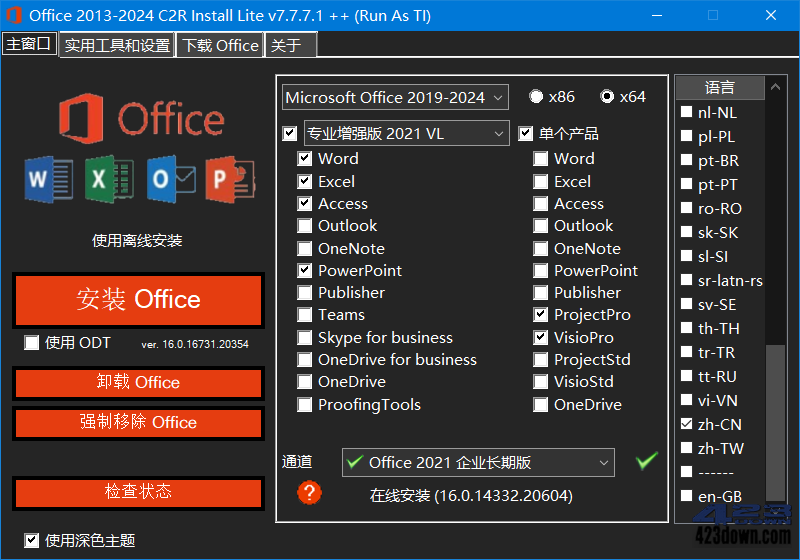The height and width of the screenshot is (560, 800).
Task: Check the tr-TR language checkbox
Action: point(687,352)
